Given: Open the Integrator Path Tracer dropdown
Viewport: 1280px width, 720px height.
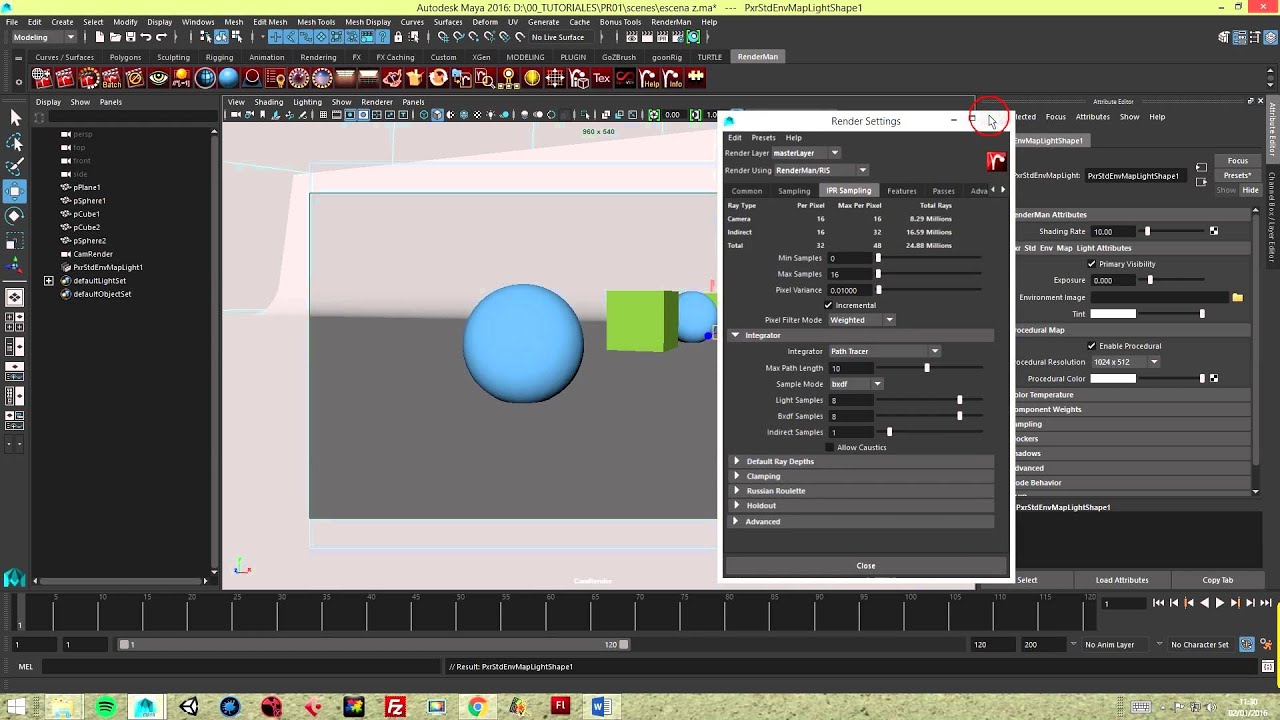Looking at the screenshot, I should coord(884,351).
